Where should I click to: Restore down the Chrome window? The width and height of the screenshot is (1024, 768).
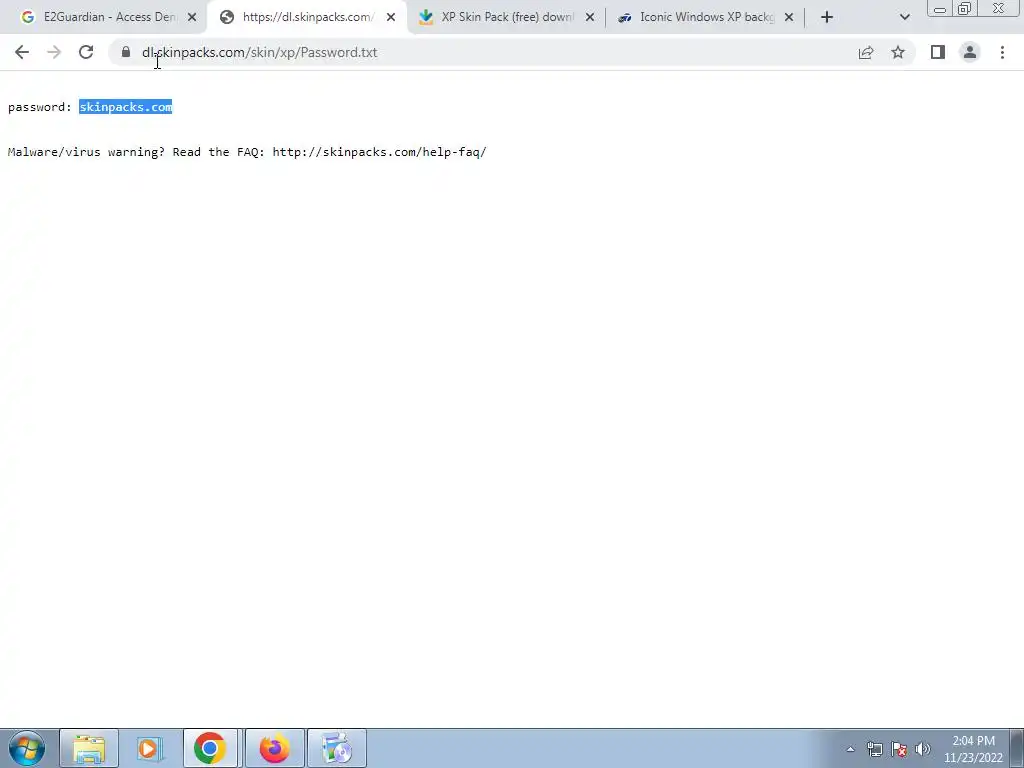click(965, 8)
